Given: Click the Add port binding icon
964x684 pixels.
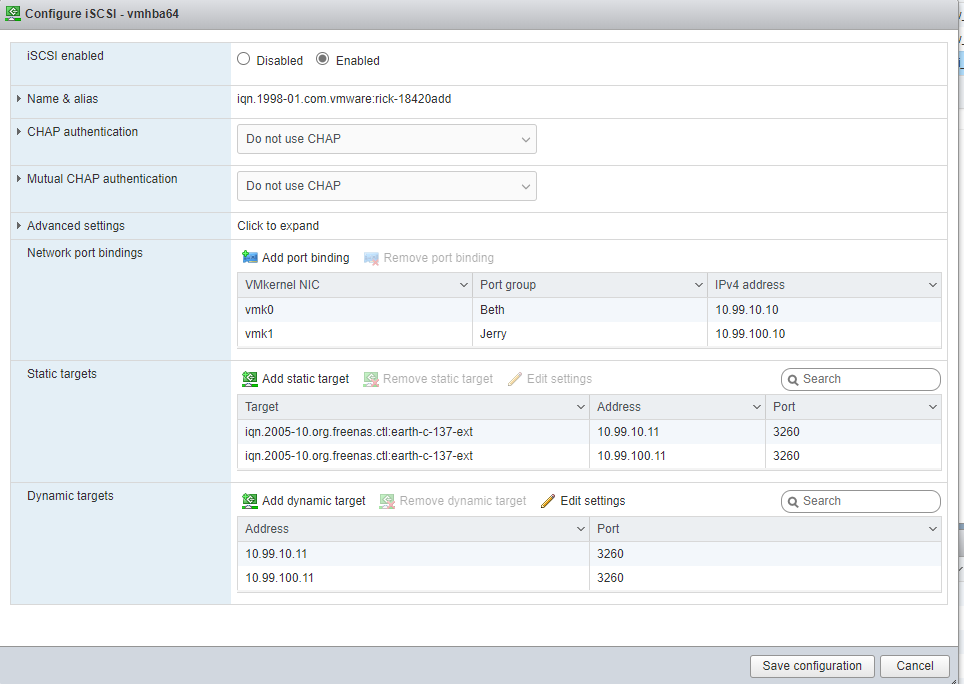Looking at the screenshot, I should click(250, 257).
